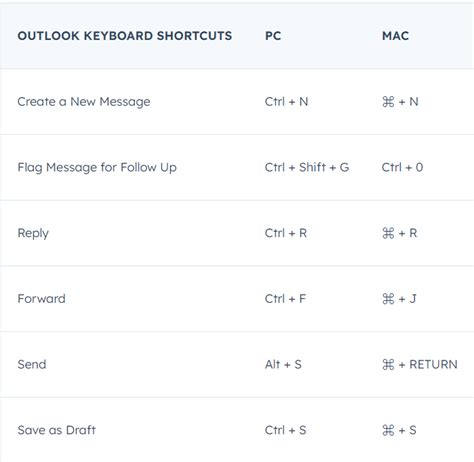The height and width of the screenshot is (462, 474).
Task: Select the RETURN key text in Send row
Action: tap(433, 364)
